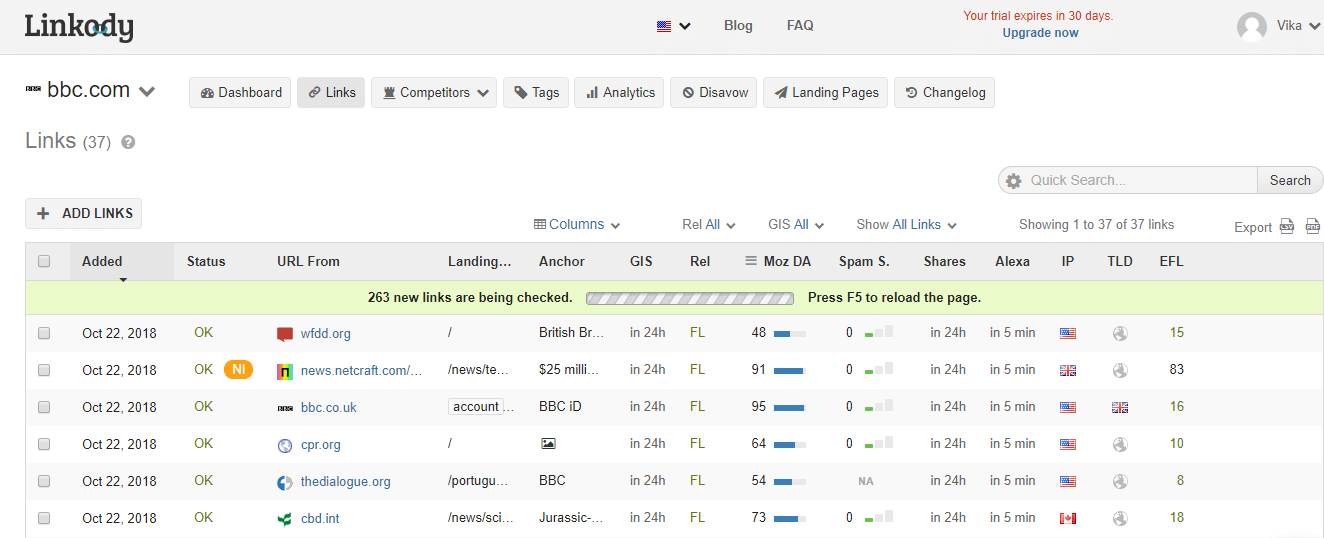Check the thedialogue.org row checkbox

[x=44, y=481]
